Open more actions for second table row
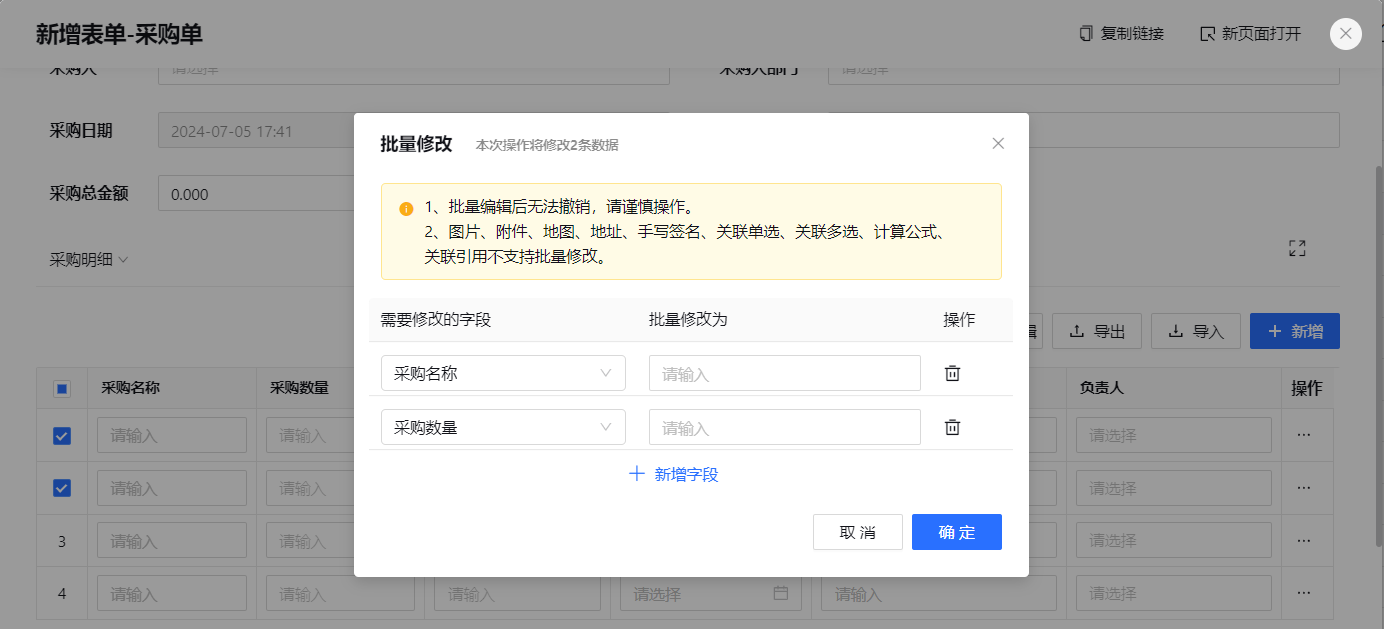 click(1303, 487)
